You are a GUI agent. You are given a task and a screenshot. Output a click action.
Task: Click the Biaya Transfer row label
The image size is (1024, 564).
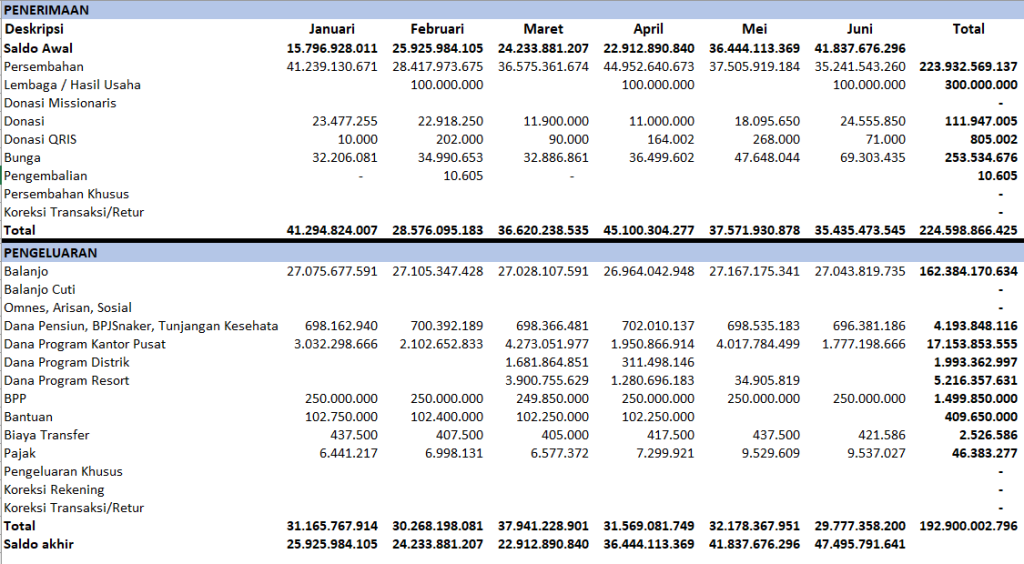[x=46, y=435]
